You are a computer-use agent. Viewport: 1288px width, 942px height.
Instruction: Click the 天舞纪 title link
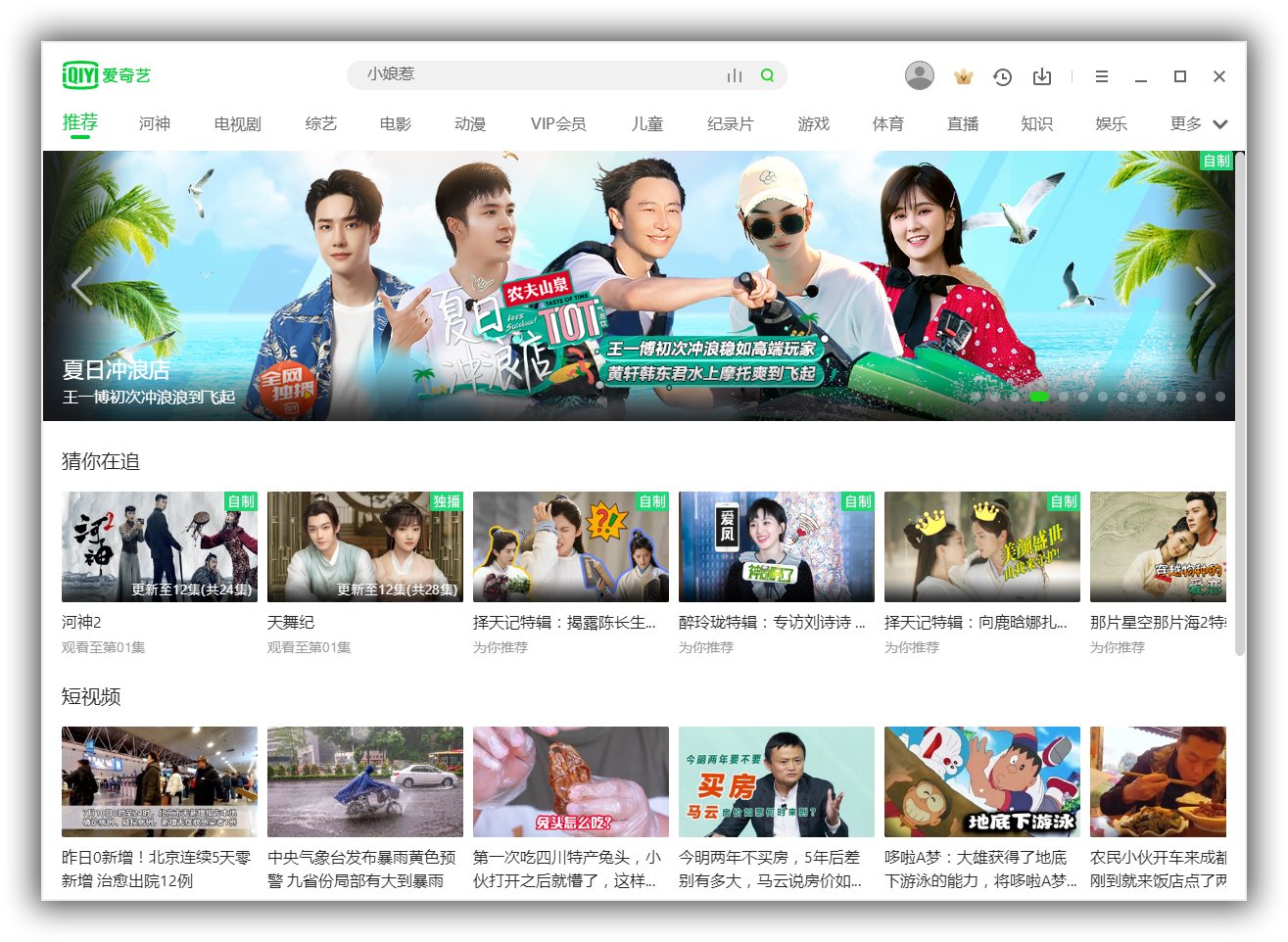(291, 622)
